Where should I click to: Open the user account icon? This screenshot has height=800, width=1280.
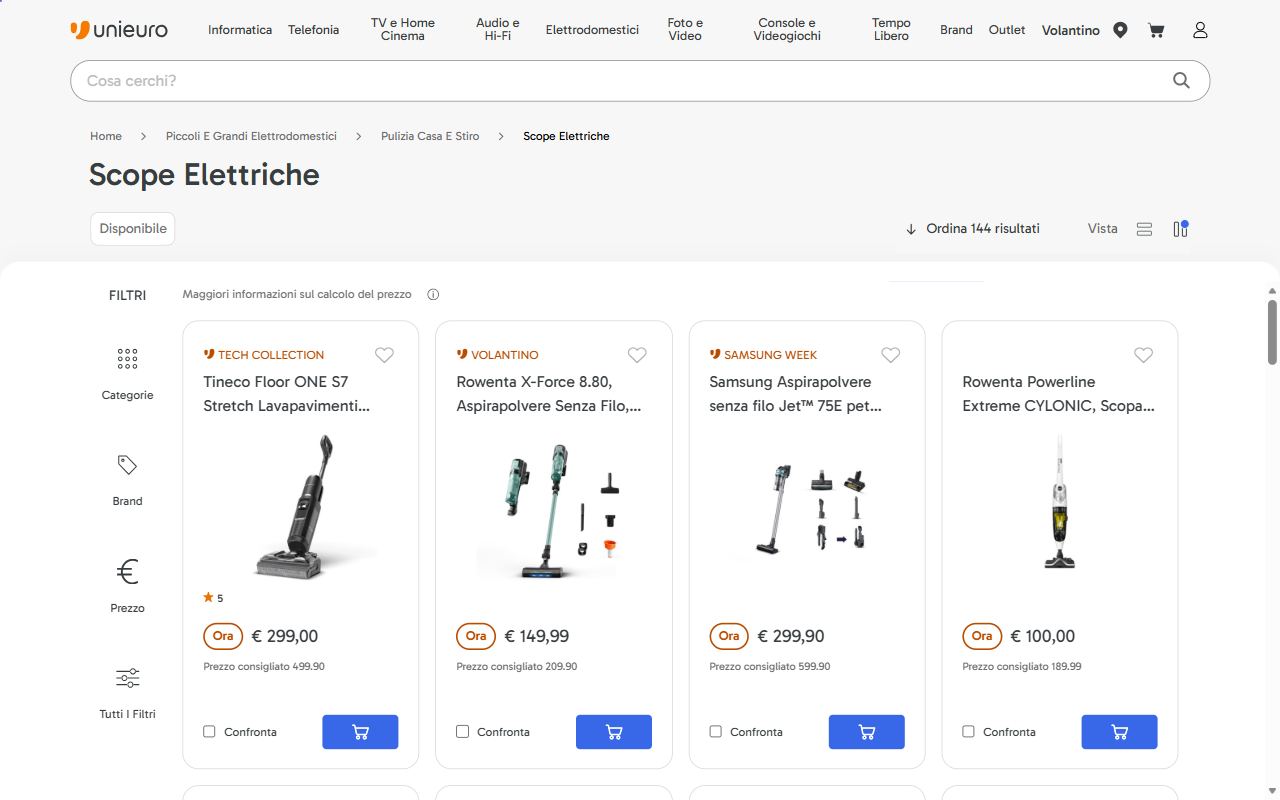pos(1200,30)
